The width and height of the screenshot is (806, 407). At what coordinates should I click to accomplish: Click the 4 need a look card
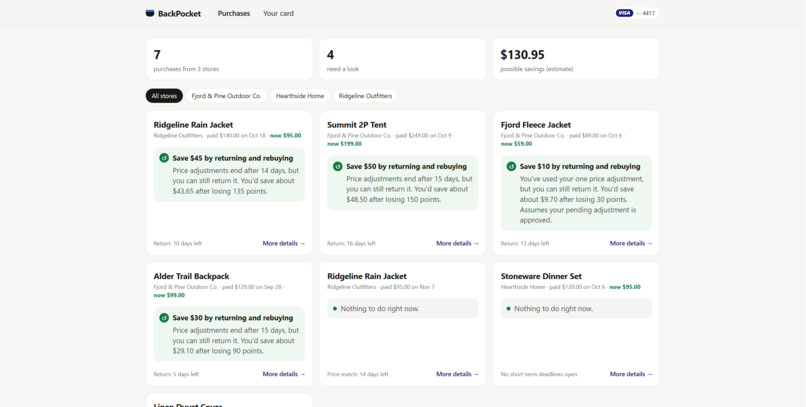(x=402, y=59)
